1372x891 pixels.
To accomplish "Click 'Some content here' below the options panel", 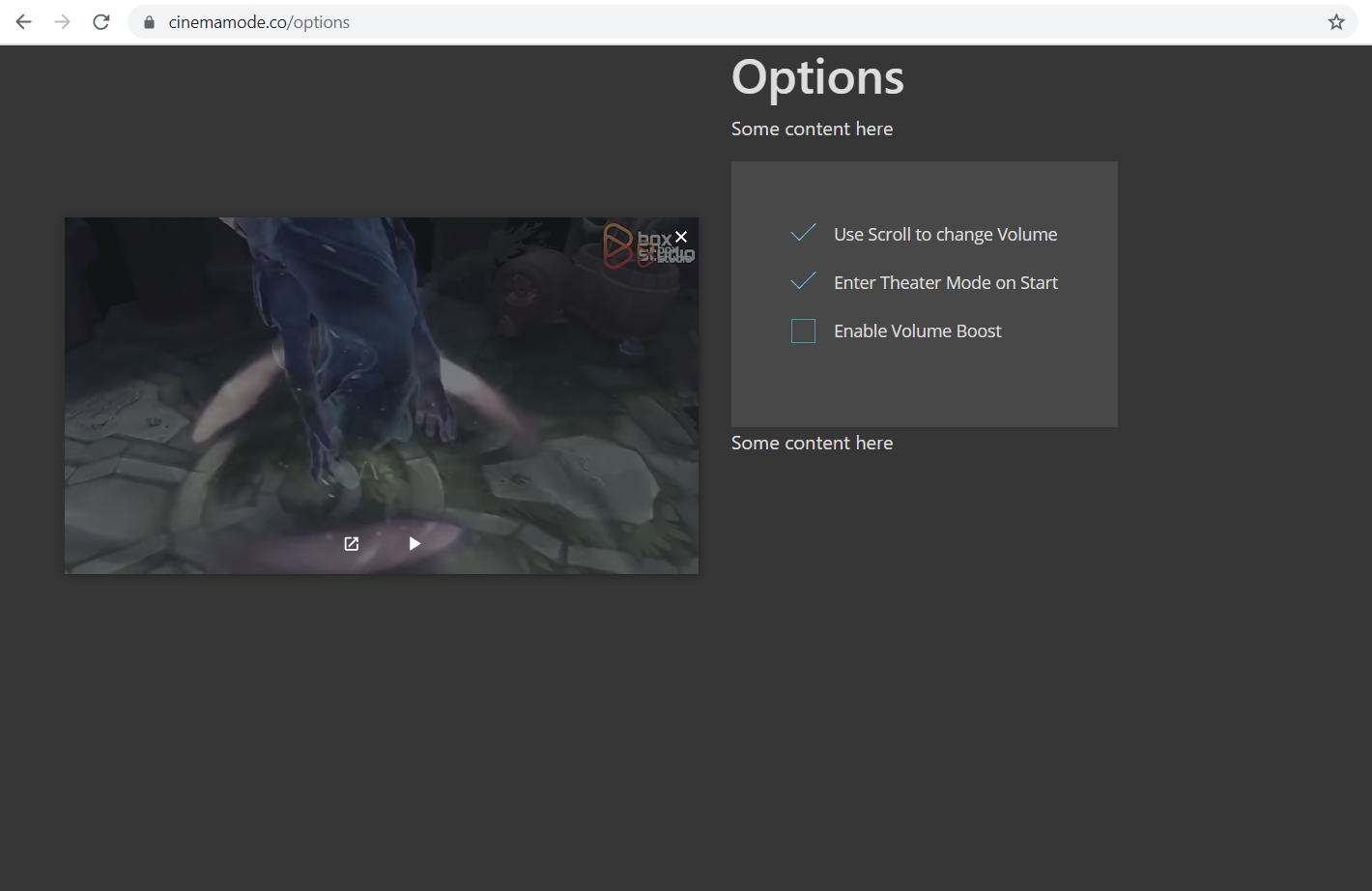I will pyautogui.click(x=812, y=444).
